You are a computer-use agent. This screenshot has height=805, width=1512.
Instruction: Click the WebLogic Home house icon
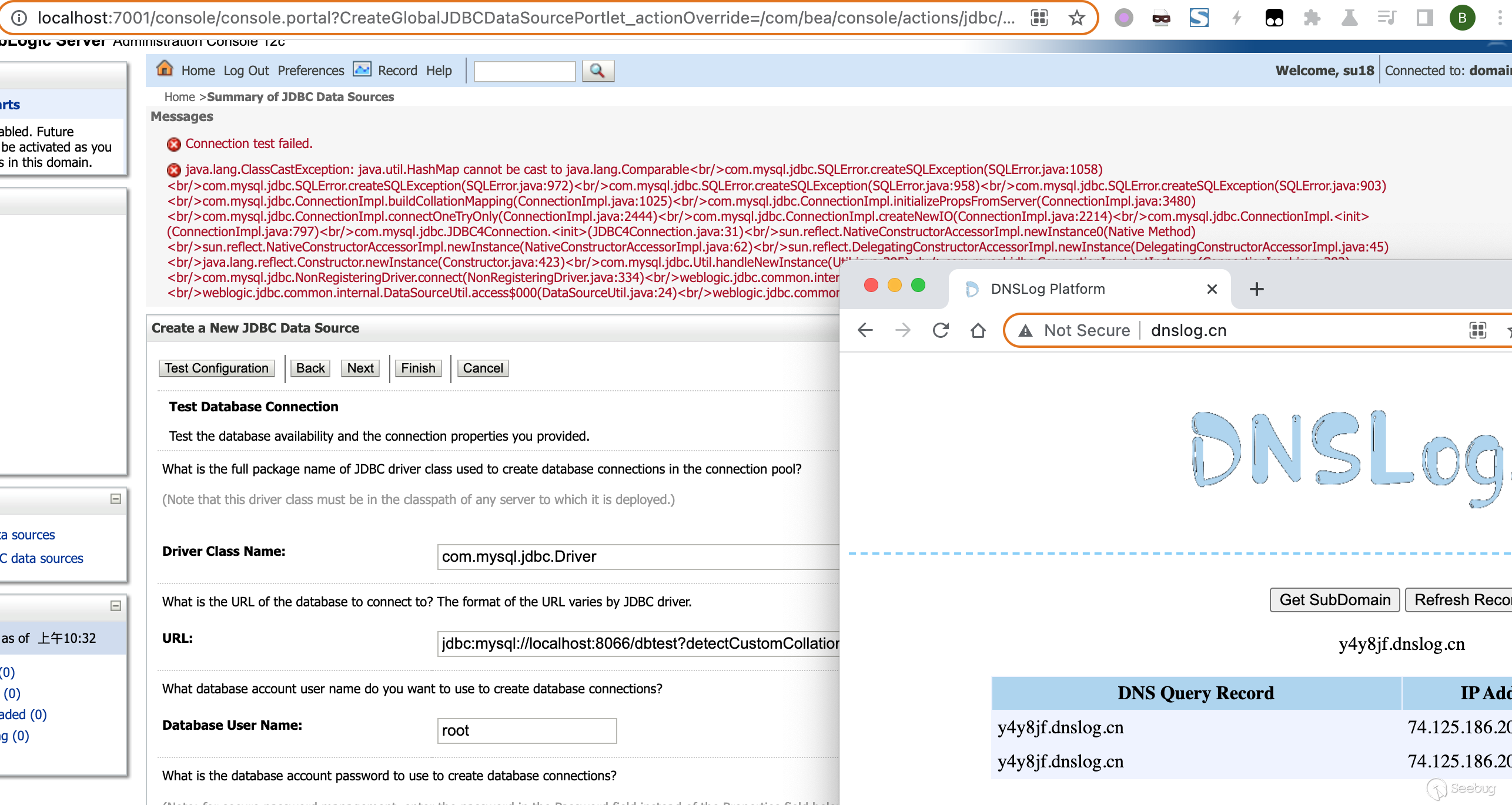pyautogui.click(x=165, y=69)
